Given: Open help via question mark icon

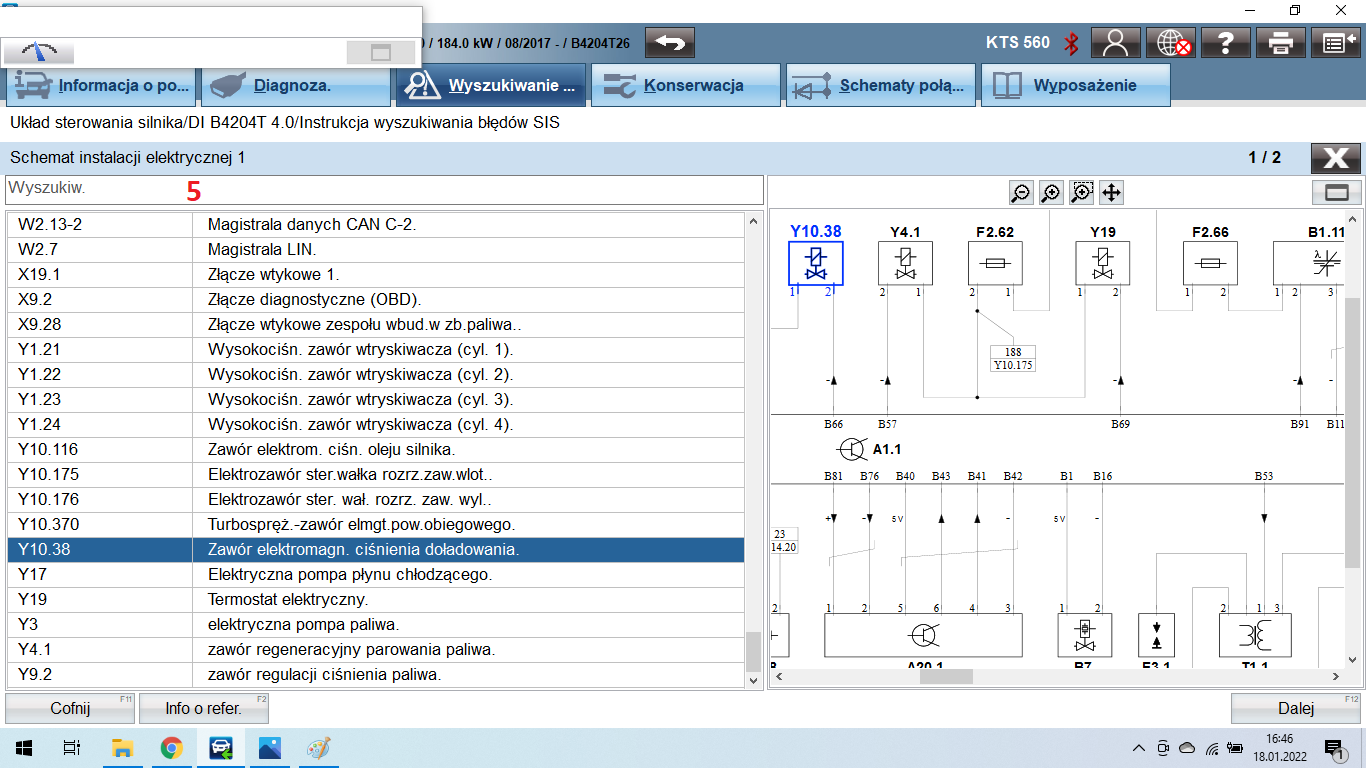Looking at the screenshot, I should tap(1226, 43).
